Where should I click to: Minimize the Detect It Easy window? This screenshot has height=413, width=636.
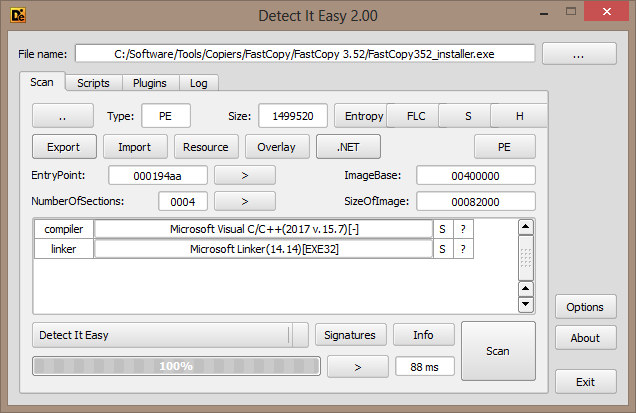[544, 13]
